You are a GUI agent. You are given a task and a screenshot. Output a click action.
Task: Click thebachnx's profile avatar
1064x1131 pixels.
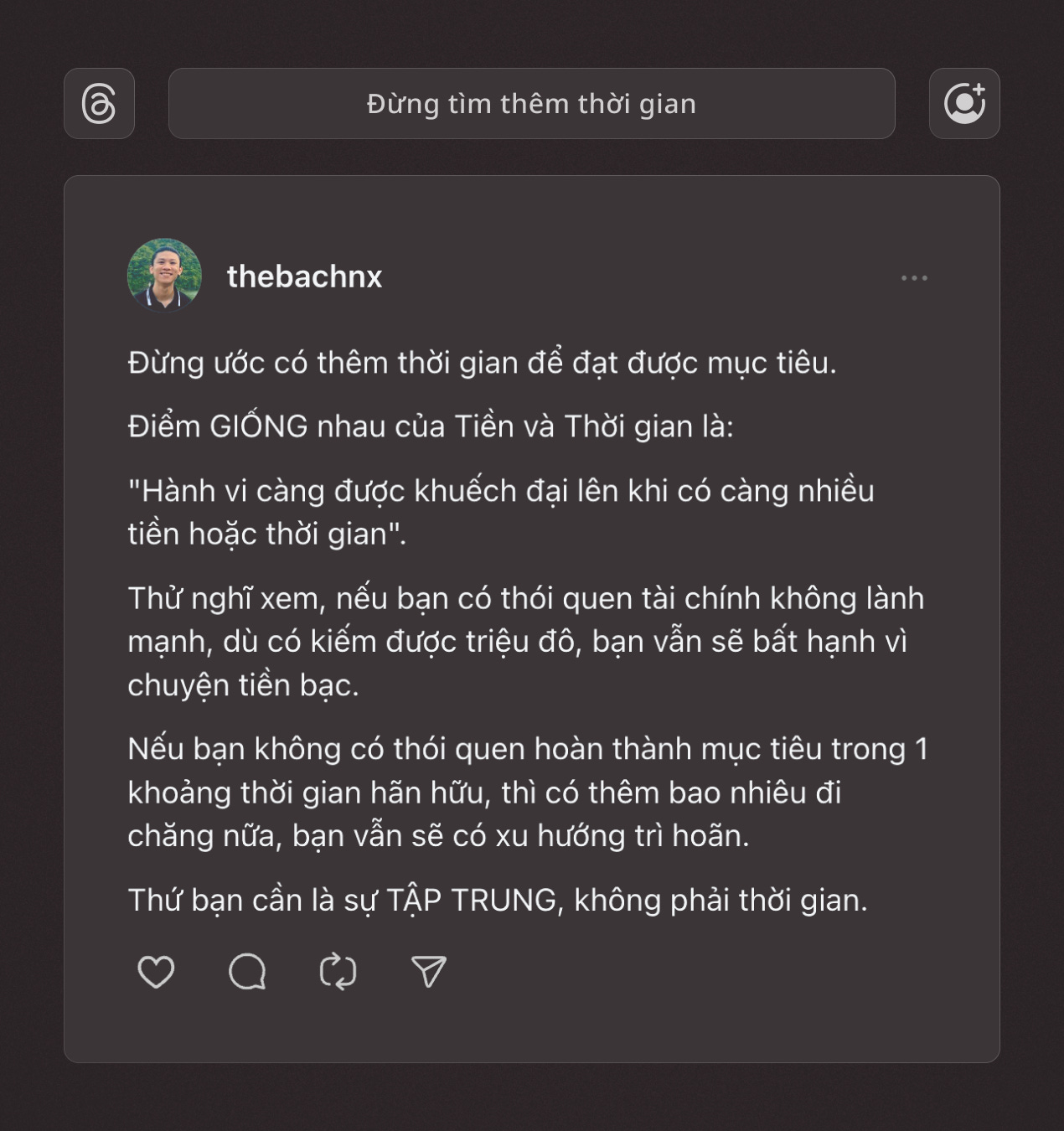164,276
